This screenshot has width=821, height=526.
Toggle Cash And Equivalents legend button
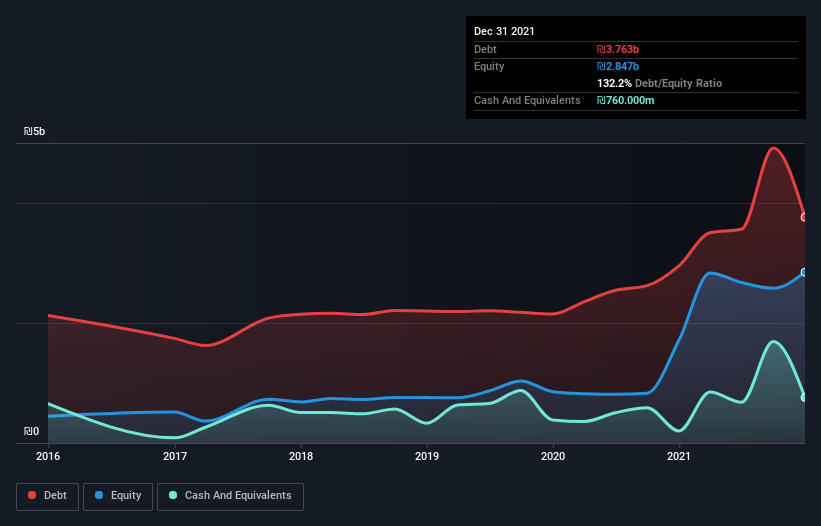230,496
